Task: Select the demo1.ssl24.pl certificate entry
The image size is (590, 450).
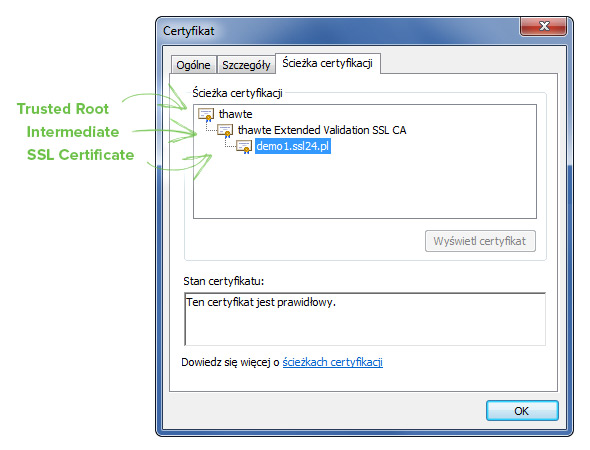Action: (x=293, y=146)
